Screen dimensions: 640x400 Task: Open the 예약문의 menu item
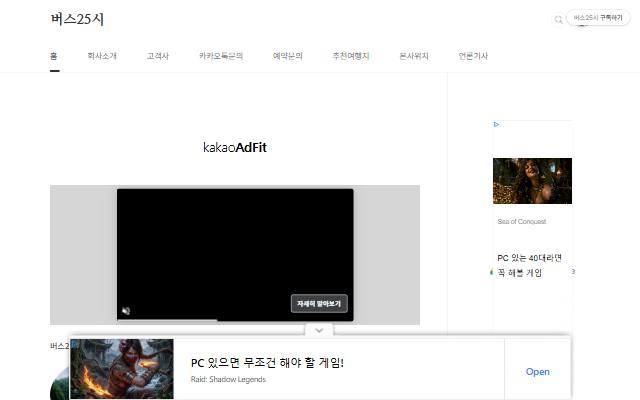pos(288,56)
